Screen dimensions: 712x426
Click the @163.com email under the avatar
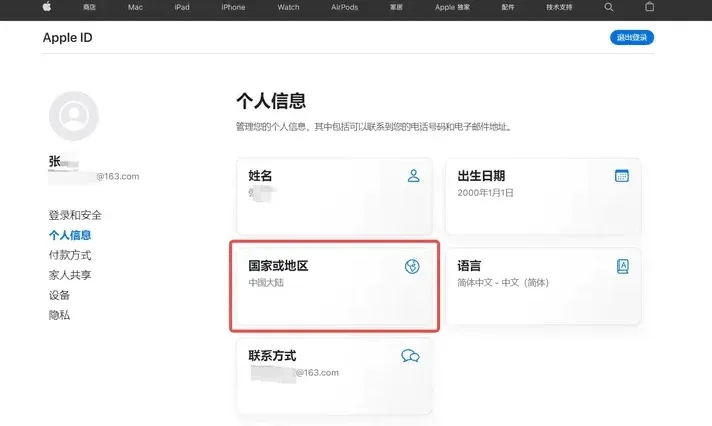click(x=118, y=176)
